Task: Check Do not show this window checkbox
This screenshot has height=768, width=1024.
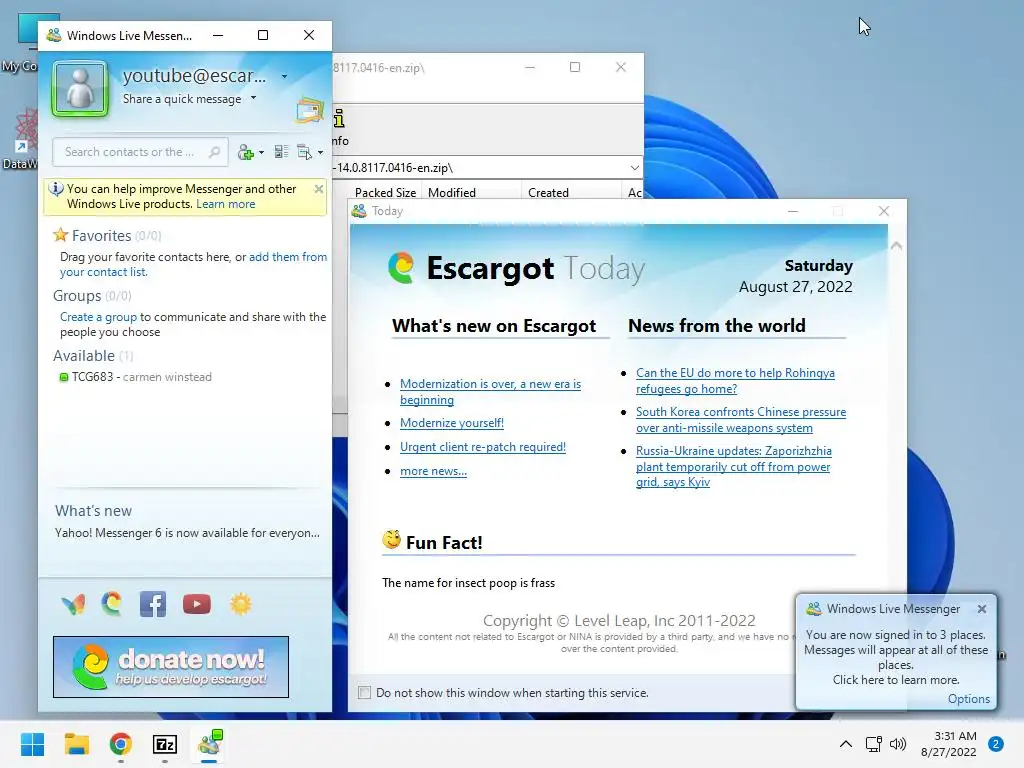Action: [x=364, y=693]
